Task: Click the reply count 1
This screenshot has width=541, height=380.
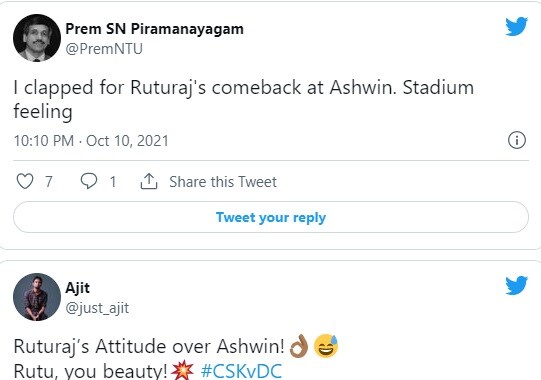Action: 112,182
